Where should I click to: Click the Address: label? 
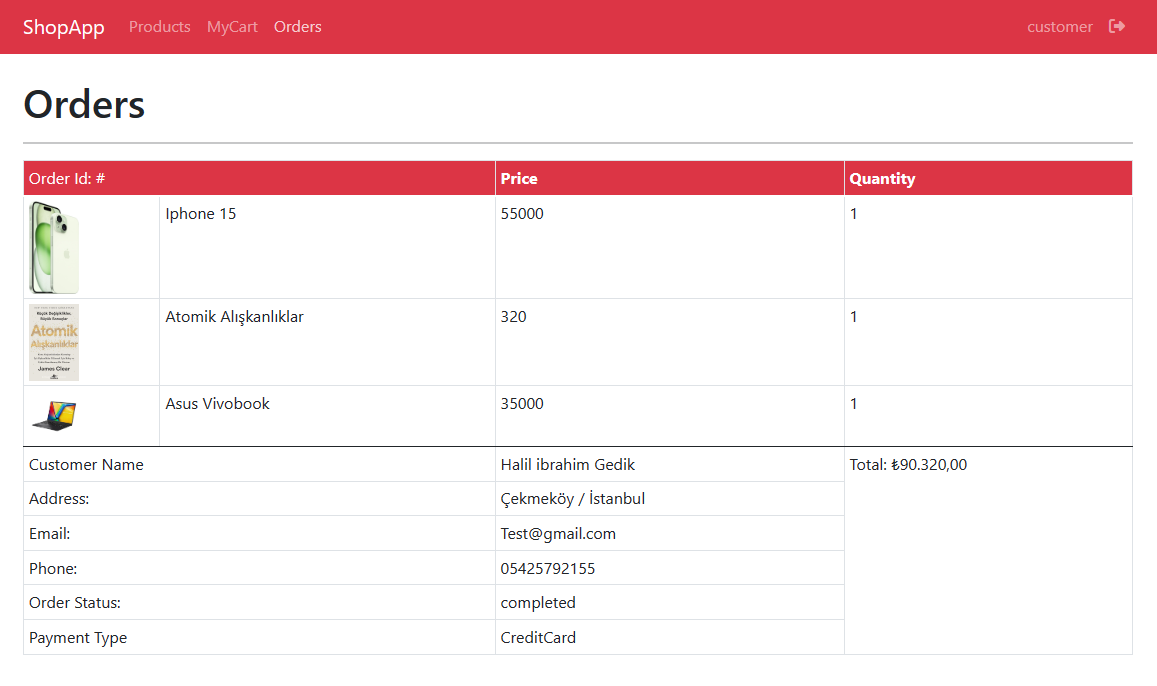59,499
